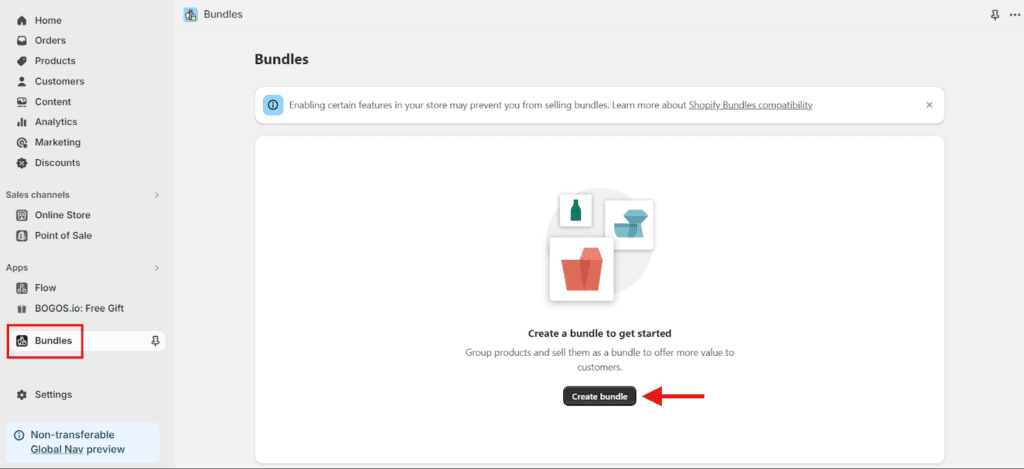Viewport: 1024px width, 469px height.
Task: Click the Products tag icon
Action: (x=22, y=61)
